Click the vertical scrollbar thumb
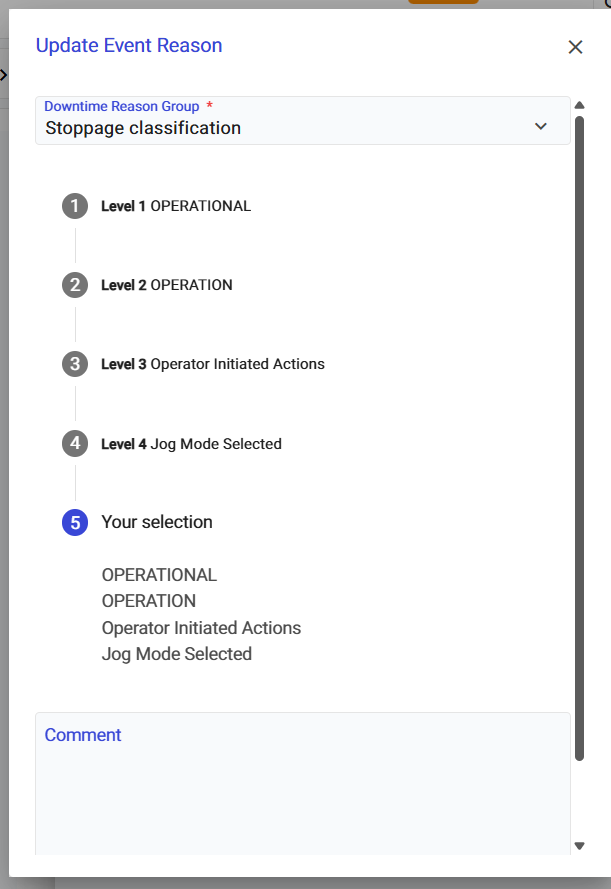This screenshot has width=611, height=889. (579, 430)
